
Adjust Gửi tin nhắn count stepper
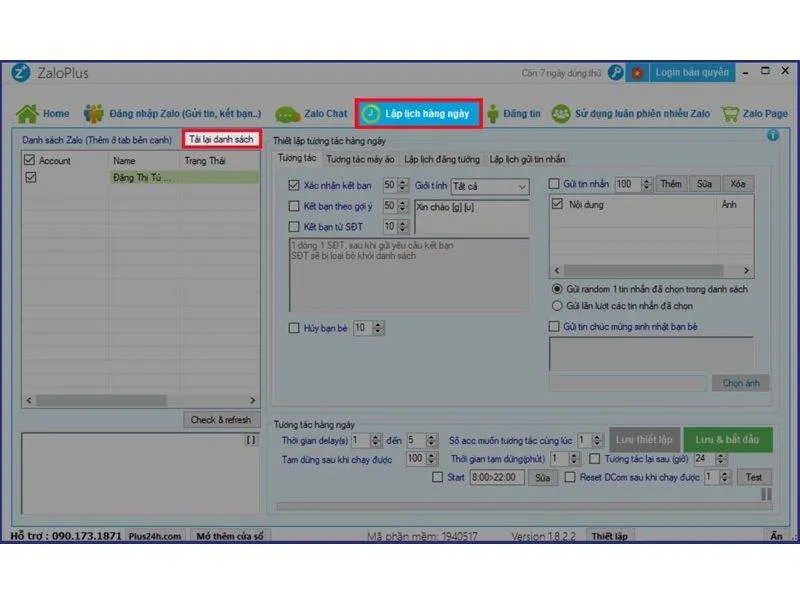click(x=646, y=184)
